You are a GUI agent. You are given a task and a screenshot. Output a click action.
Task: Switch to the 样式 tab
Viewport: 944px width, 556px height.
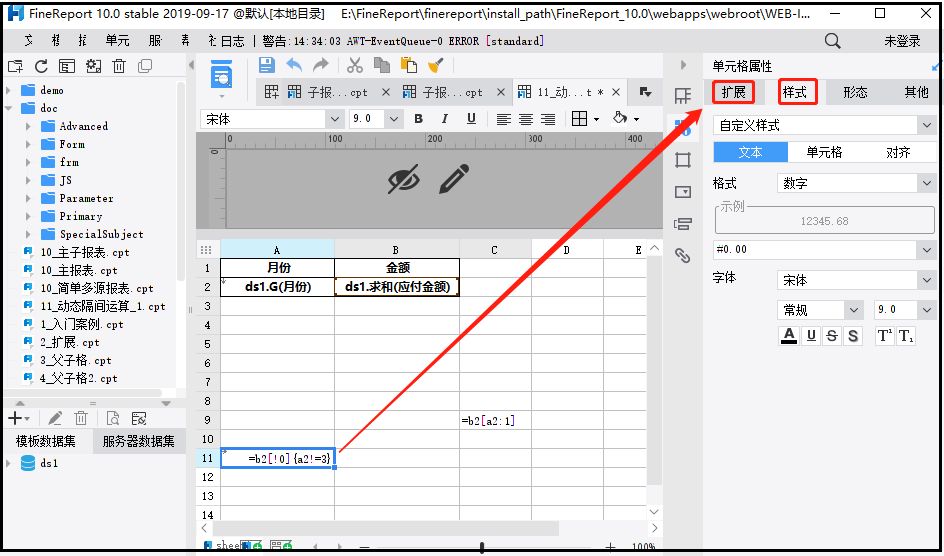click(x=795, y=92)
